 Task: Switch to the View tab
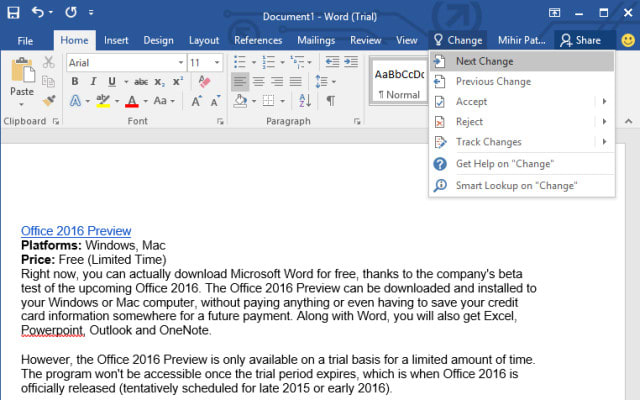tap(407, 40)
